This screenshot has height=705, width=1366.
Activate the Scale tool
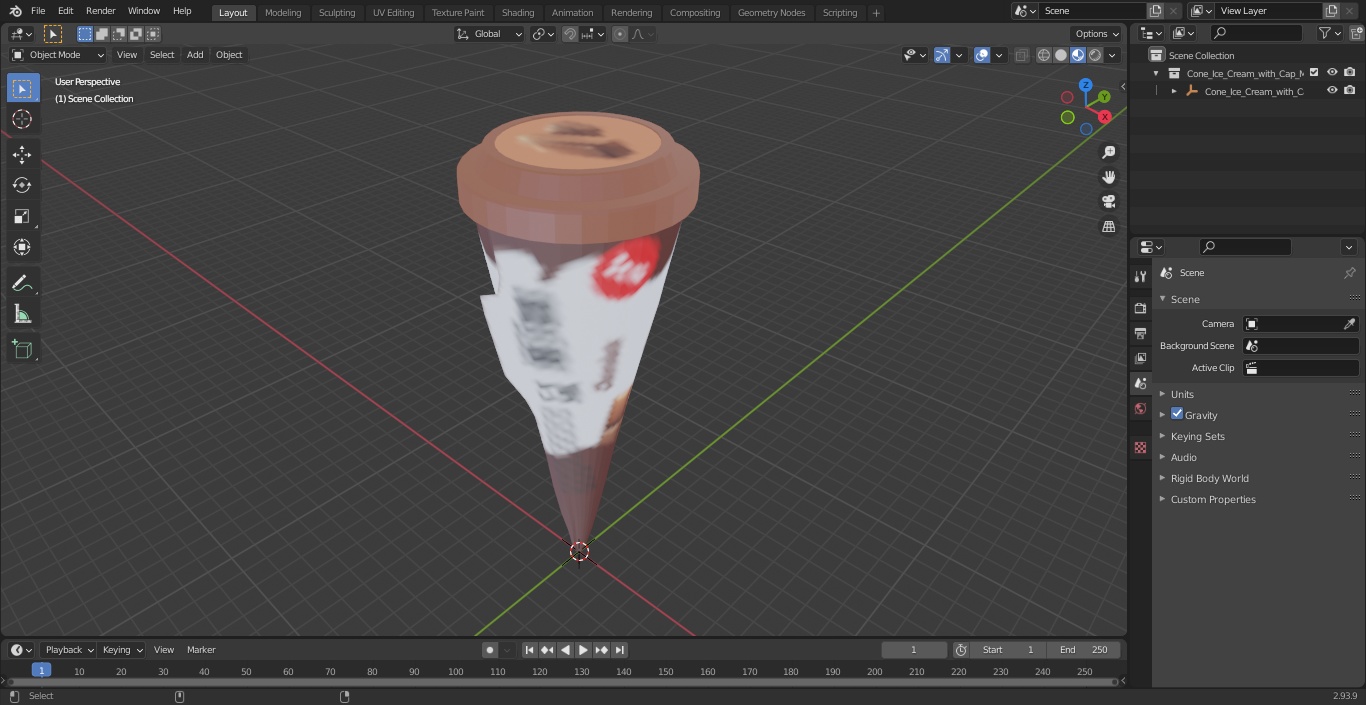click(x=22, y=216)
